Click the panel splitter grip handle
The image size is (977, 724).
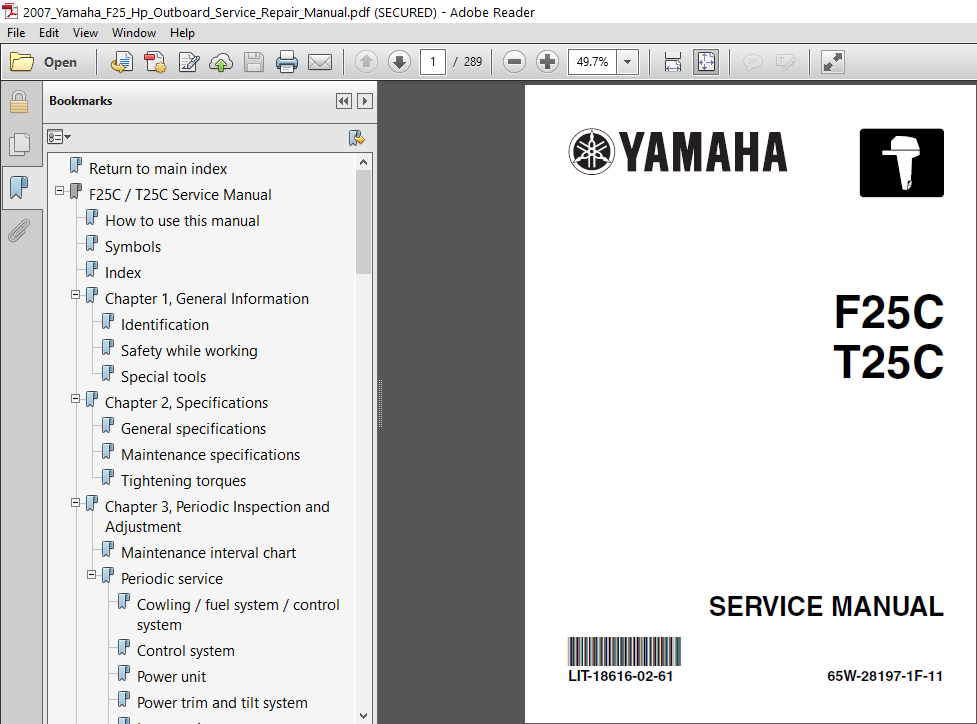[380, 404]
